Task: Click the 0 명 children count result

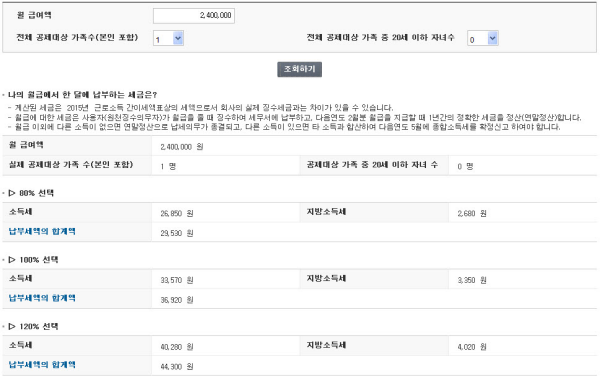Action: [x=465, y=166]
